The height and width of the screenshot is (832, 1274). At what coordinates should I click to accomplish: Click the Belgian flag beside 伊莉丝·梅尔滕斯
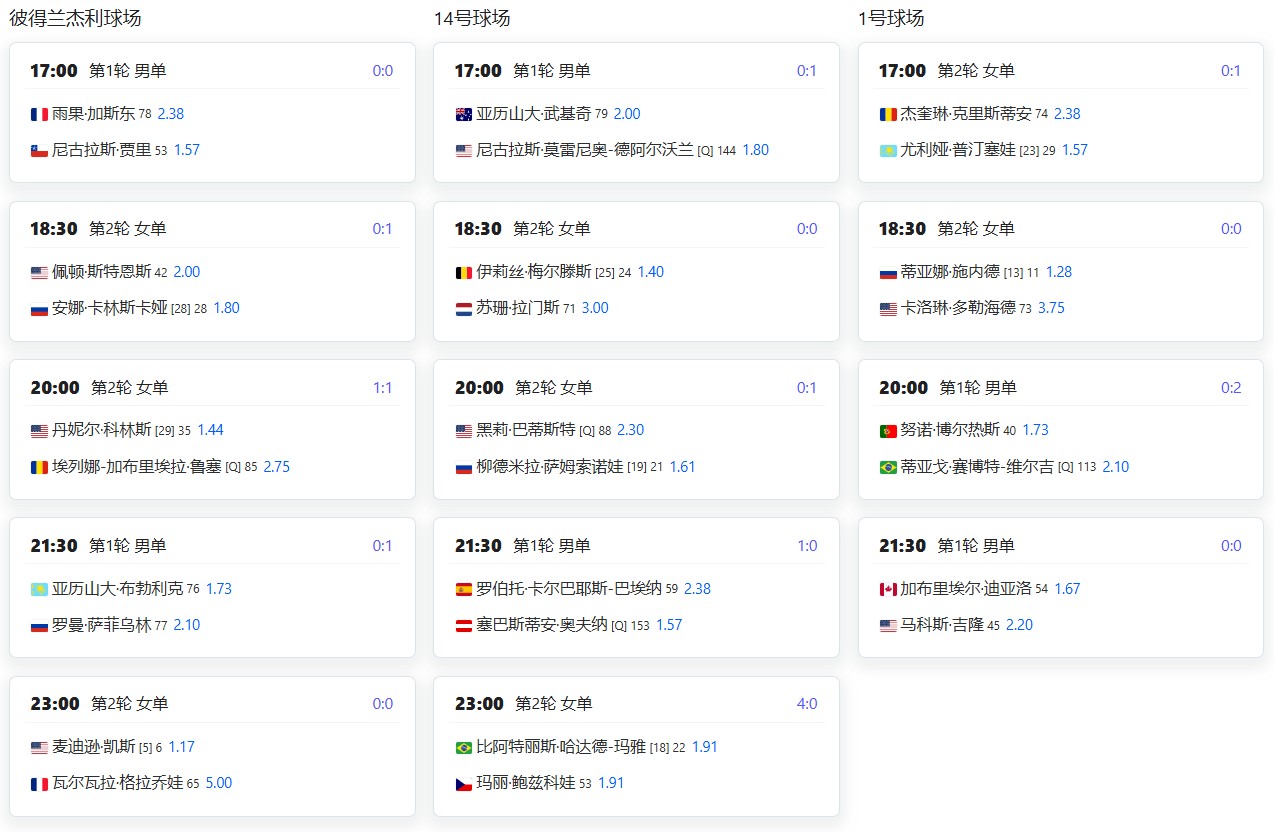(463, 273)
